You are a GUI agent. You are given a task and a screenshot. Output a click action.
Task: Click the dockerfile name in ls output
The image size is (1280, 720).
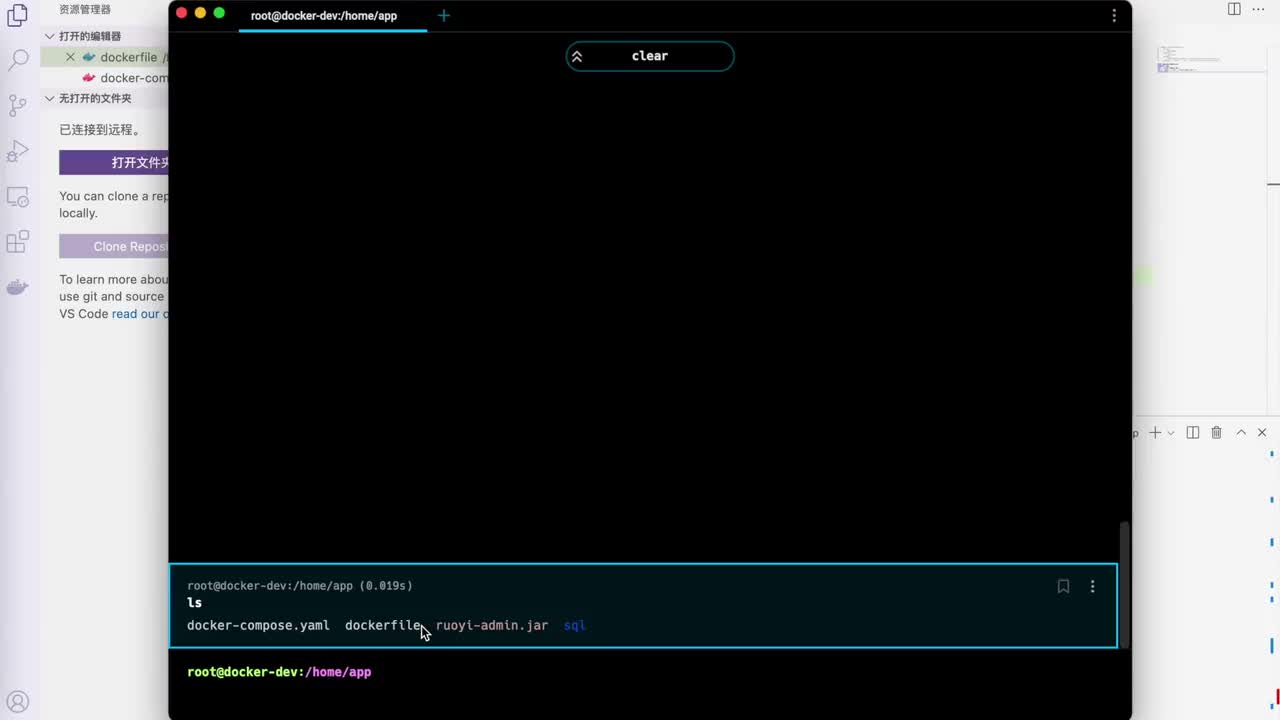384,626
